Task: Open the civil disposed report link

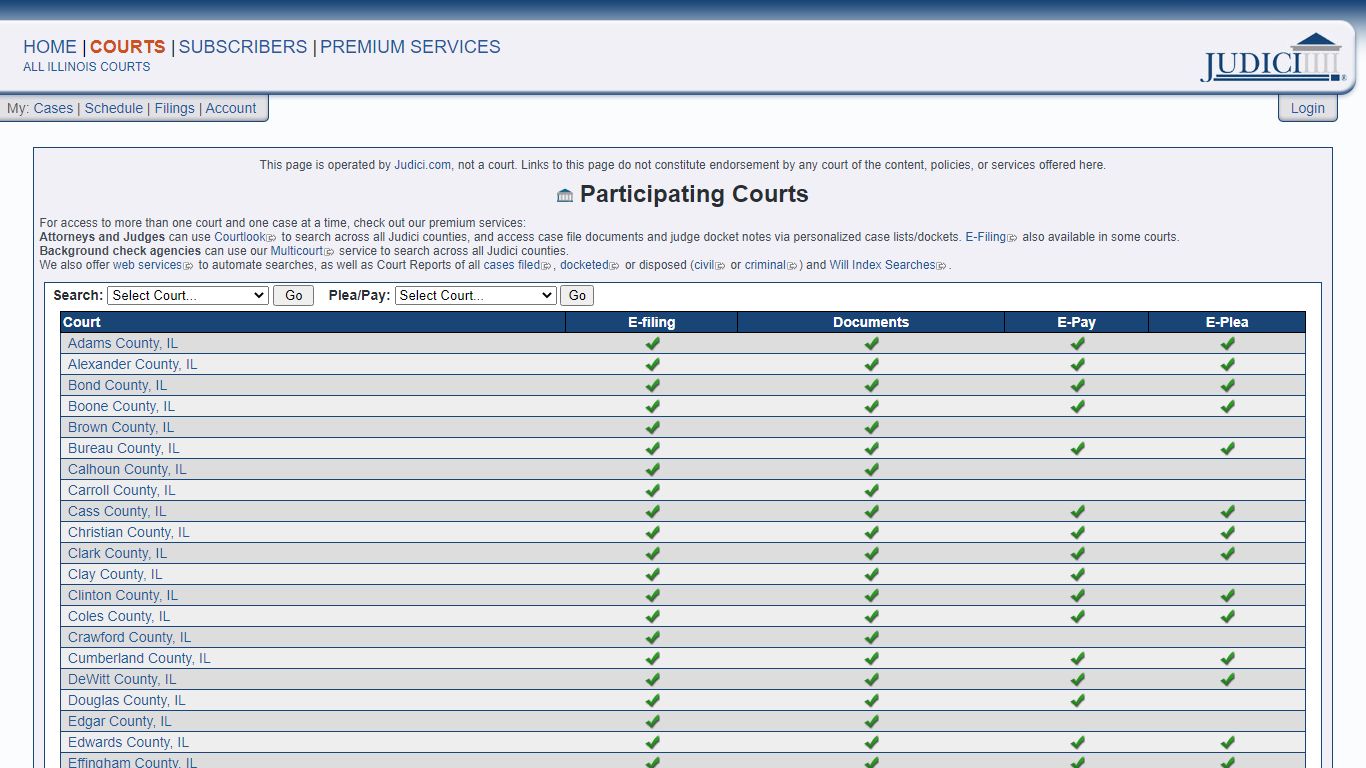Action: point(704,265)
